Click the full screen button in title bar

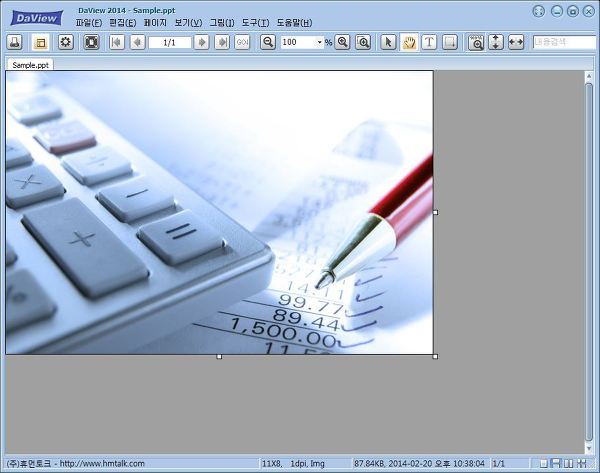(539, 11)
